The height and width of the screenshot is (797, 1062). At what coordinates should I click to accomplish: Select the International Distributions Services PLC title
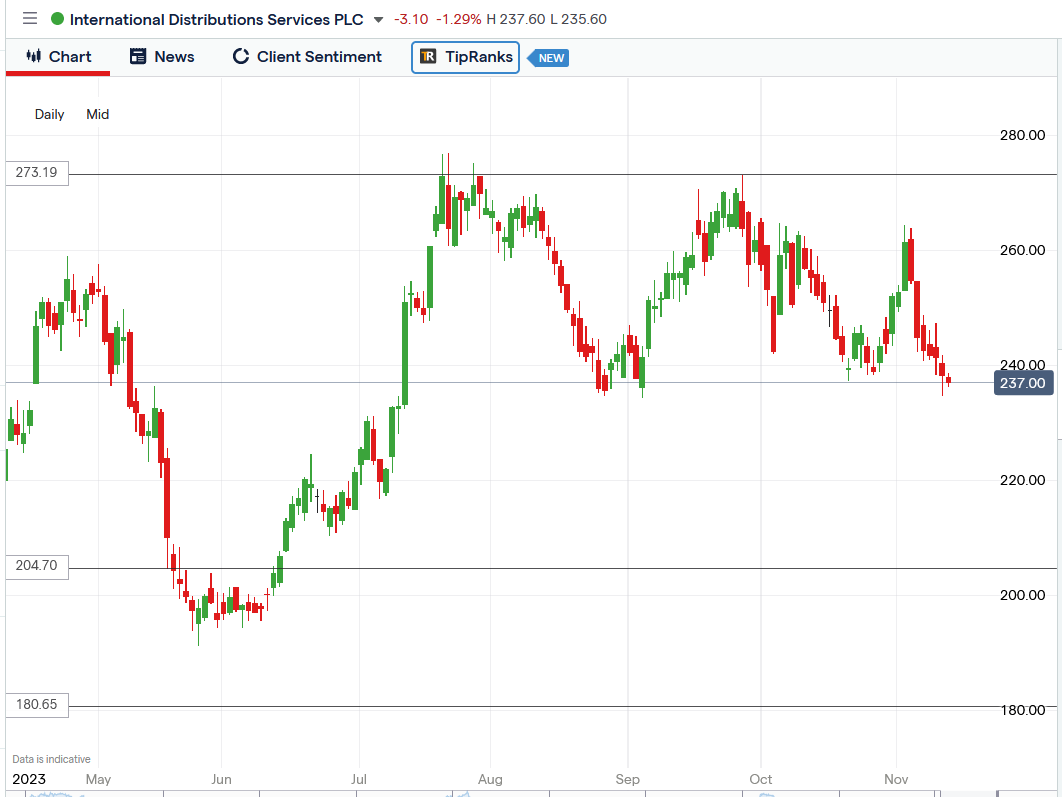(x=217, y=20)
